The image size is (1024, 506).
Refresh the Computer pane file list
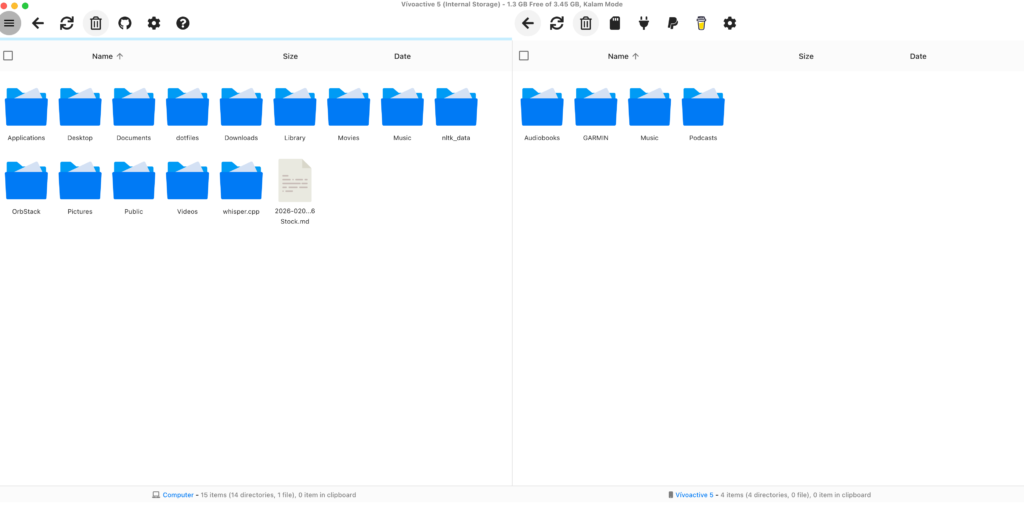click(x=67, y=23)
